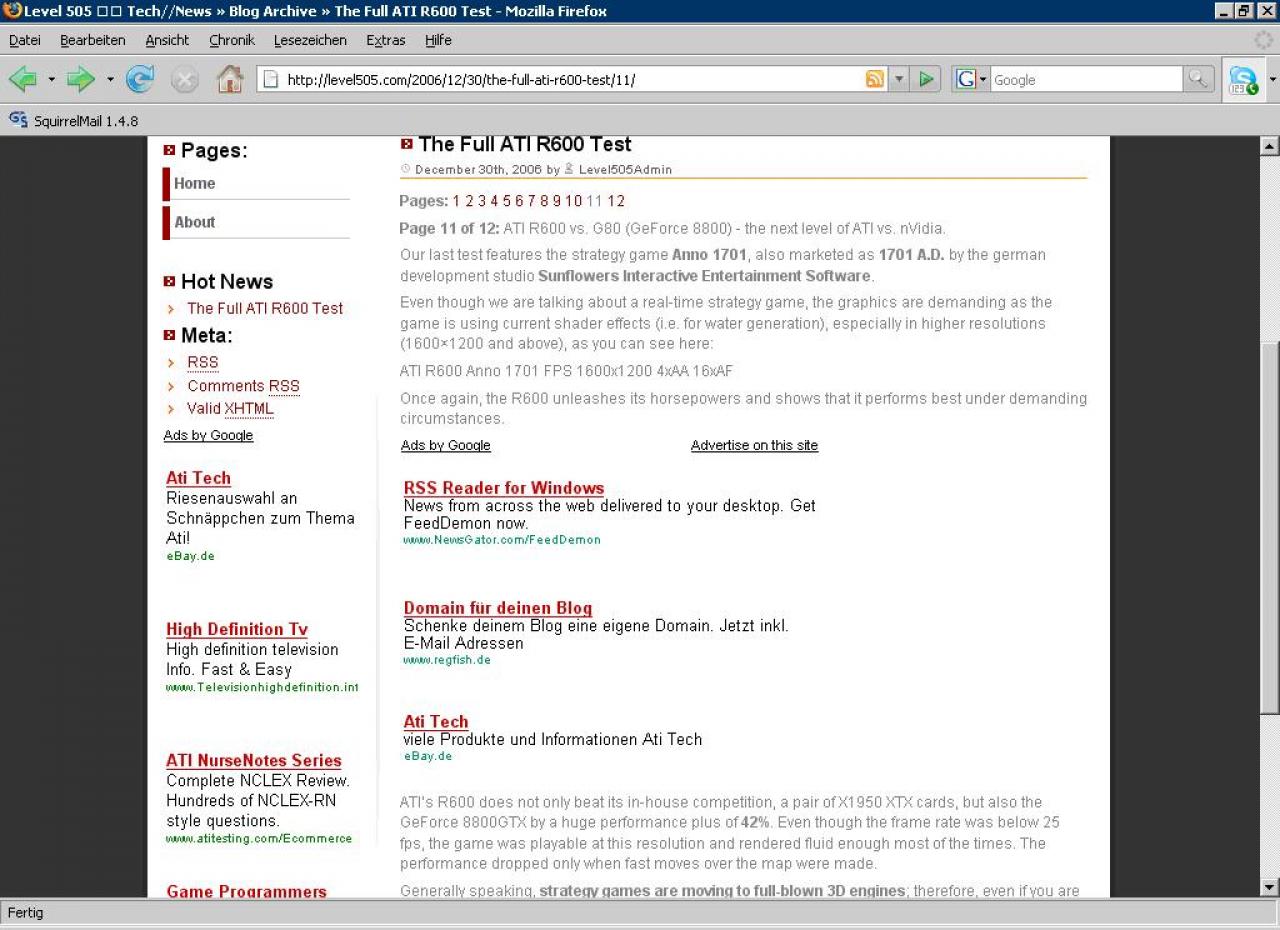This screenshot has width=1280, height=930.
Task: Click the date December 30th, 2006
Action: click(478, 170)
